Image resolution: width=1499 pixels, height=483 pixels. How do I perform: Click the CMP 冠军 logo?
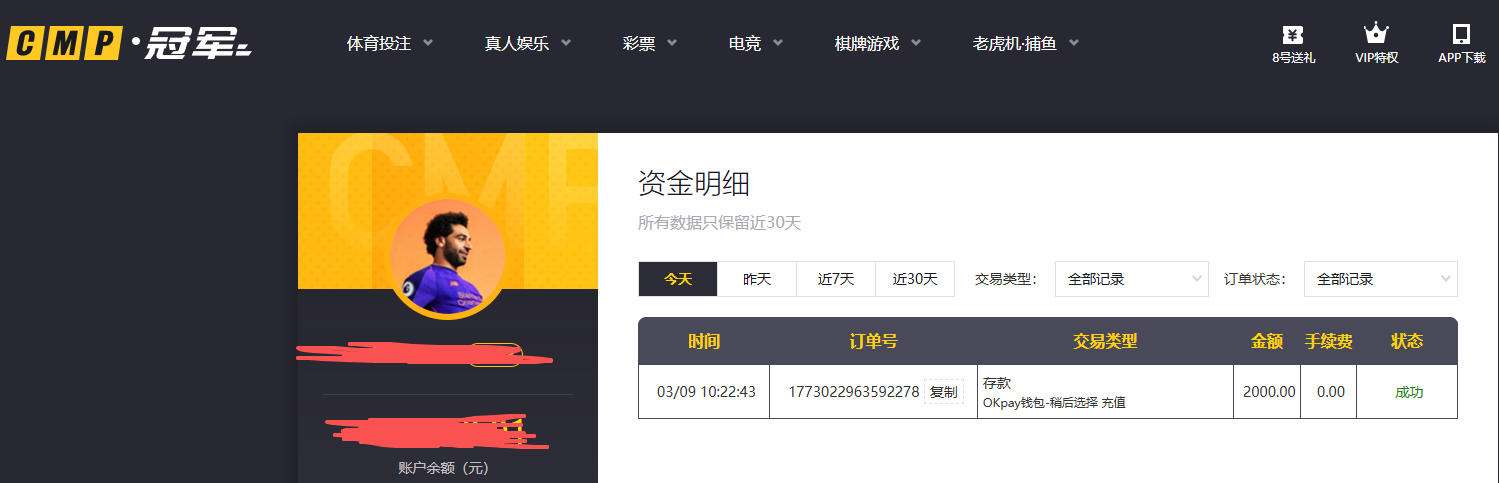coord(128,44)
